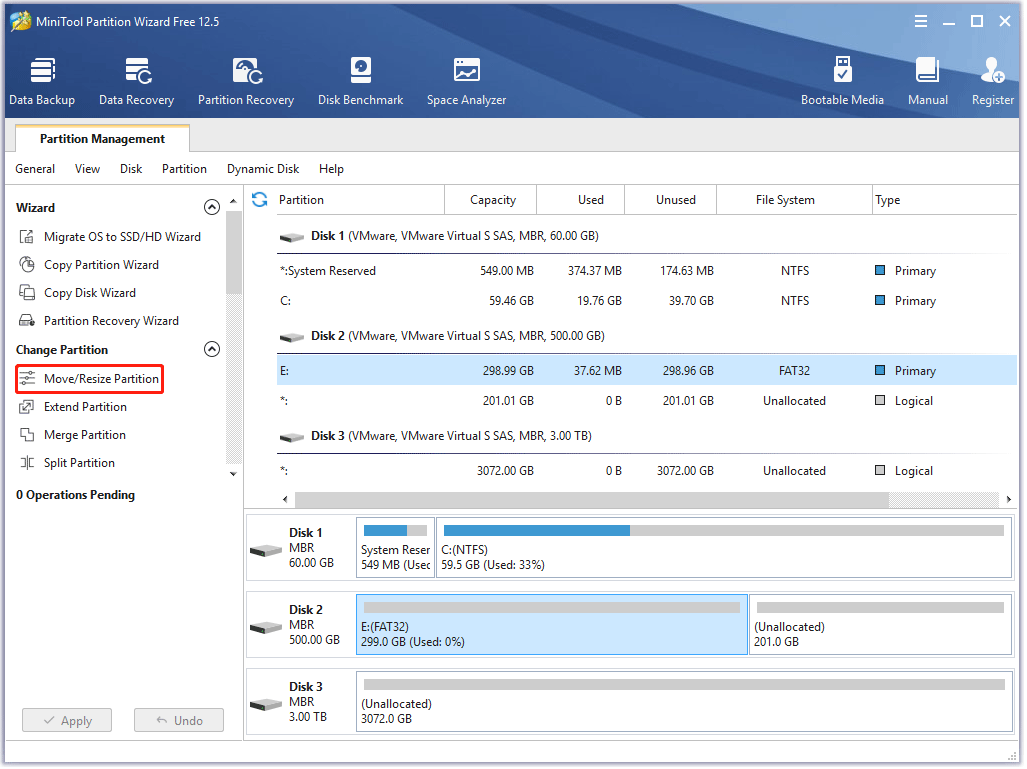Choose Move/Resize Partition
The image size is (1027, 769).
click(x=90, y=380)
